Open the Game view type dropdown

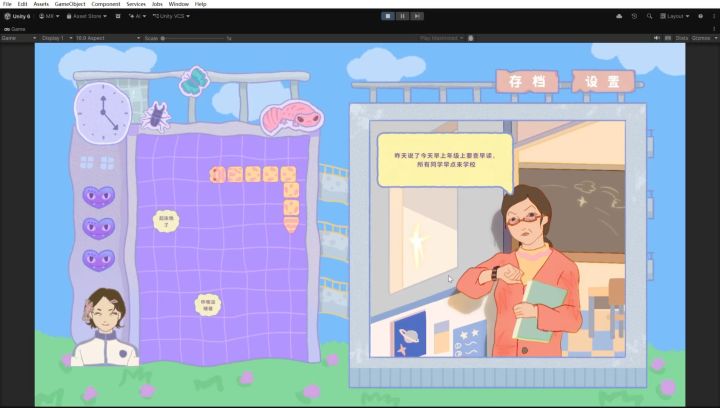pos(18,38)
